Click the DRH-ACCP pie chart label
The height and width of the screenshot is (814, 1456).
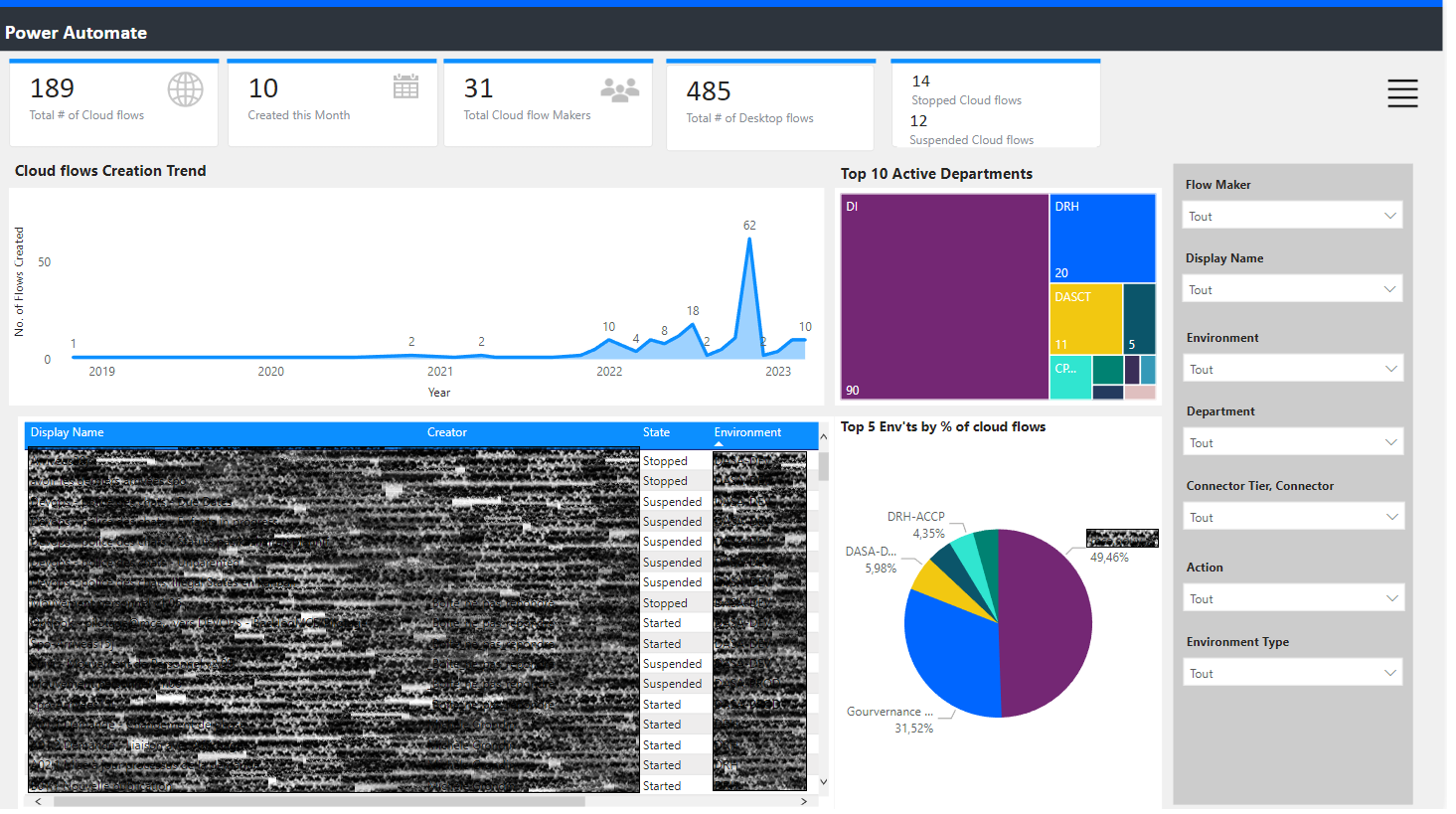click(916, 517)
